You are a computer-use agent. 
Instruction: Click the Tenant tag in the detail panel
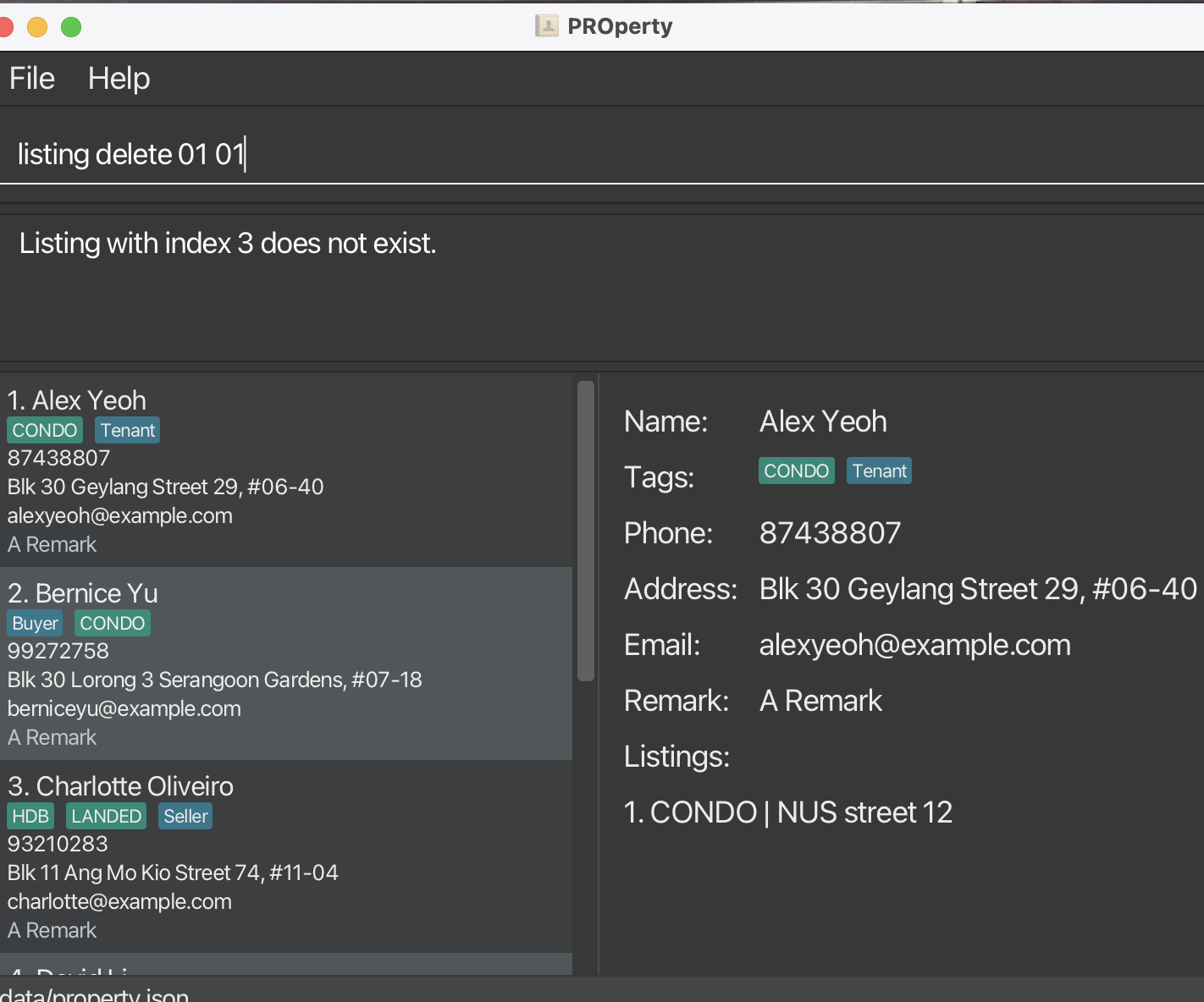880,471
